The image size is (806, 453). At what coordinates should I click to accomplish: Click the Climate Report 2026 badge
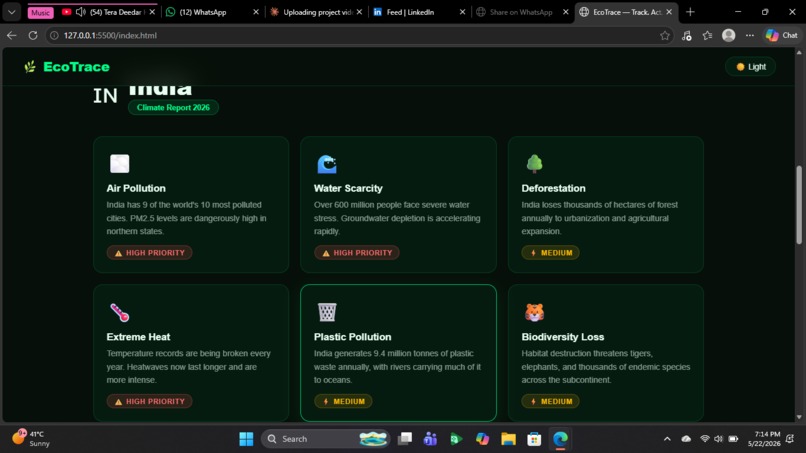(173, 107)
